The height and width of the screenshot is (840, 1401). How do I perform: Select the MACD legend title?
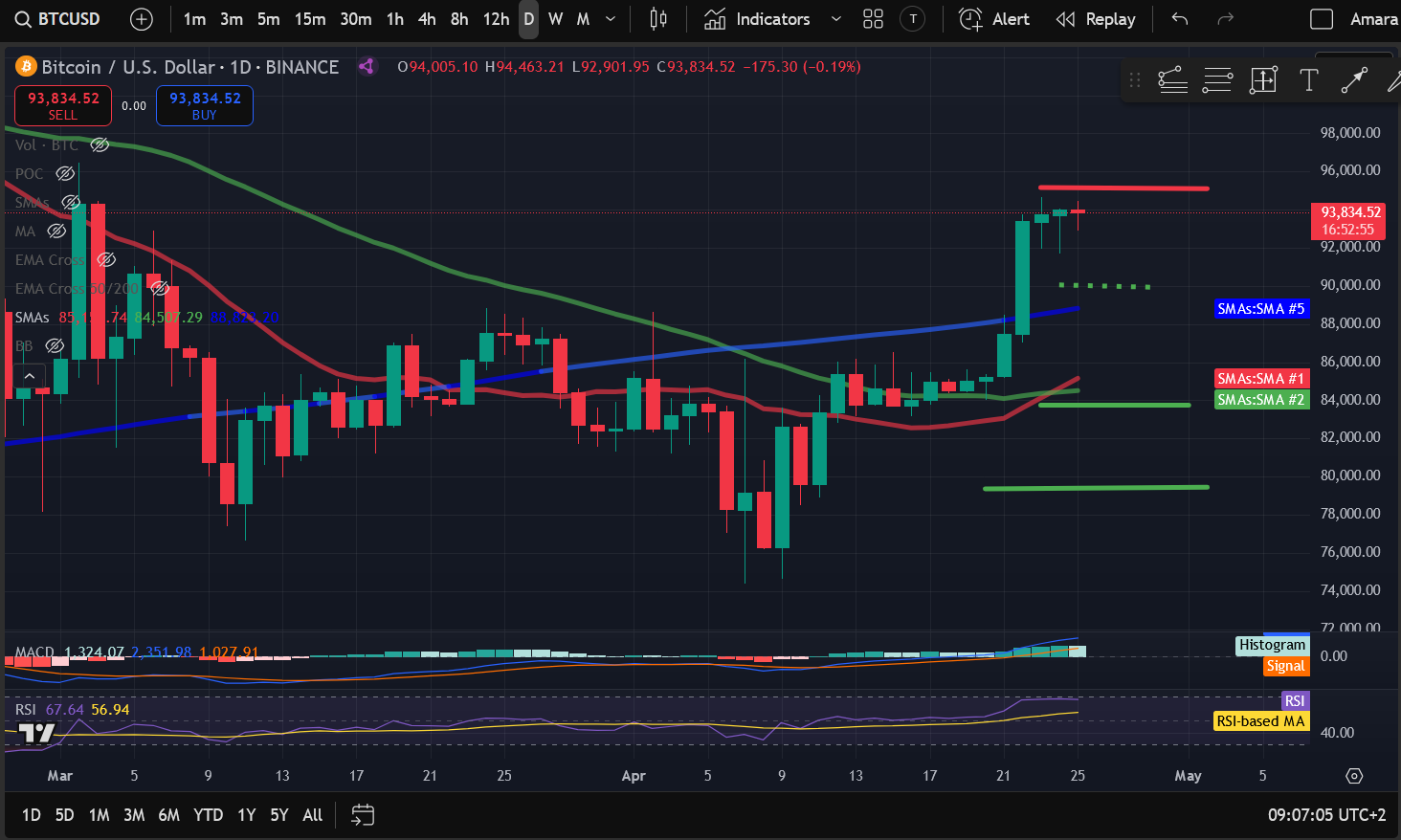[34, 652]
